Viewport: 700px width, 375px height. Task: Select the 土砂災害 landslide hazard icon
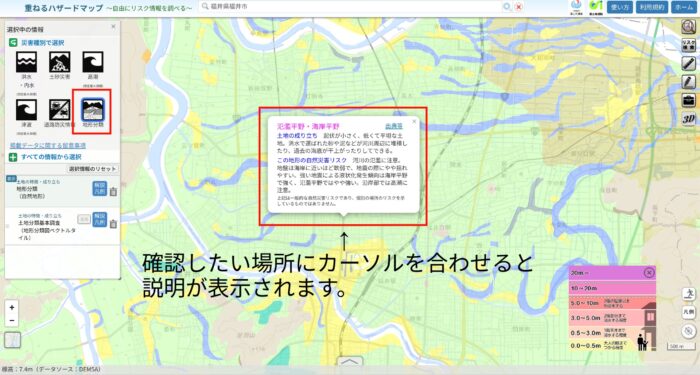59,62
